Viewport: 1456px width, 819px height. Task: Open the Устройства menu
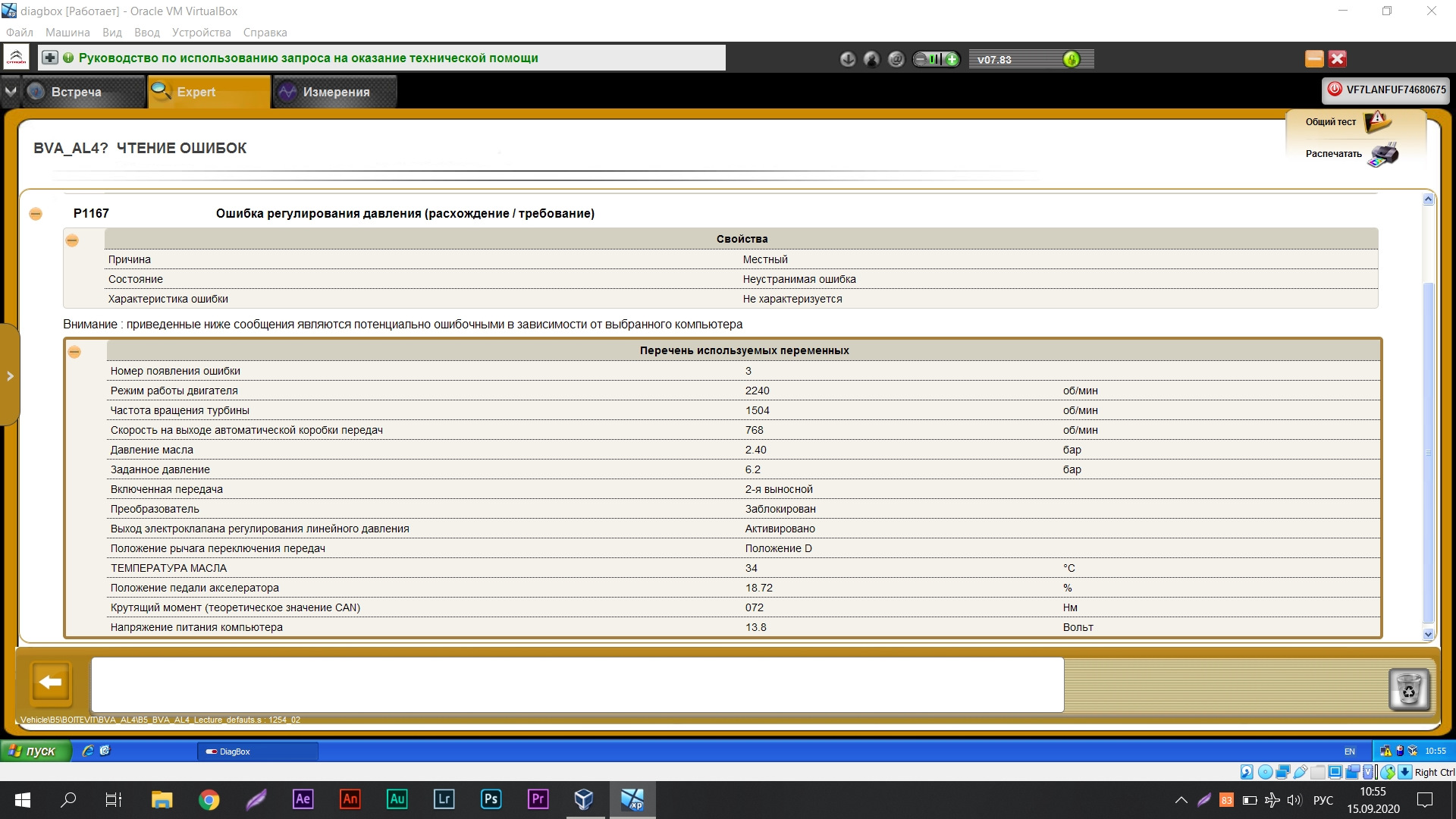[201, 33]
